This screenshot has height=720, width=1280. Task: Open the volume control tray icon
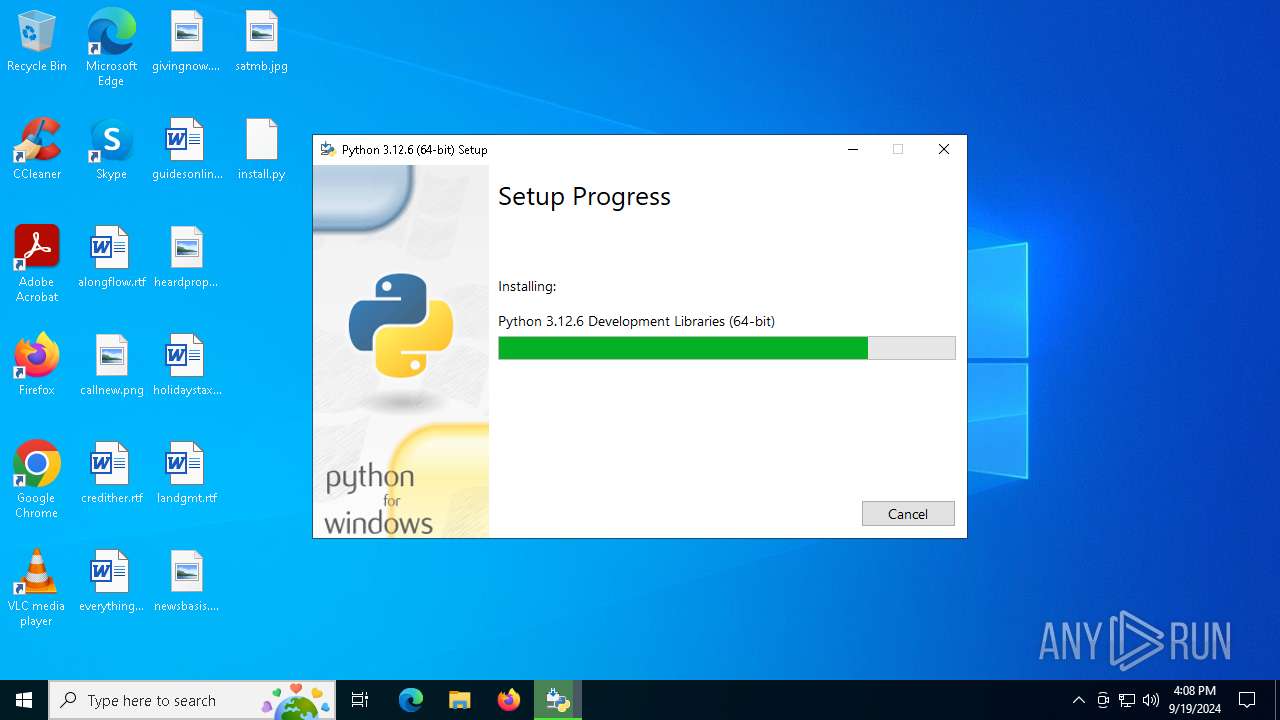tap(1151, 700)
